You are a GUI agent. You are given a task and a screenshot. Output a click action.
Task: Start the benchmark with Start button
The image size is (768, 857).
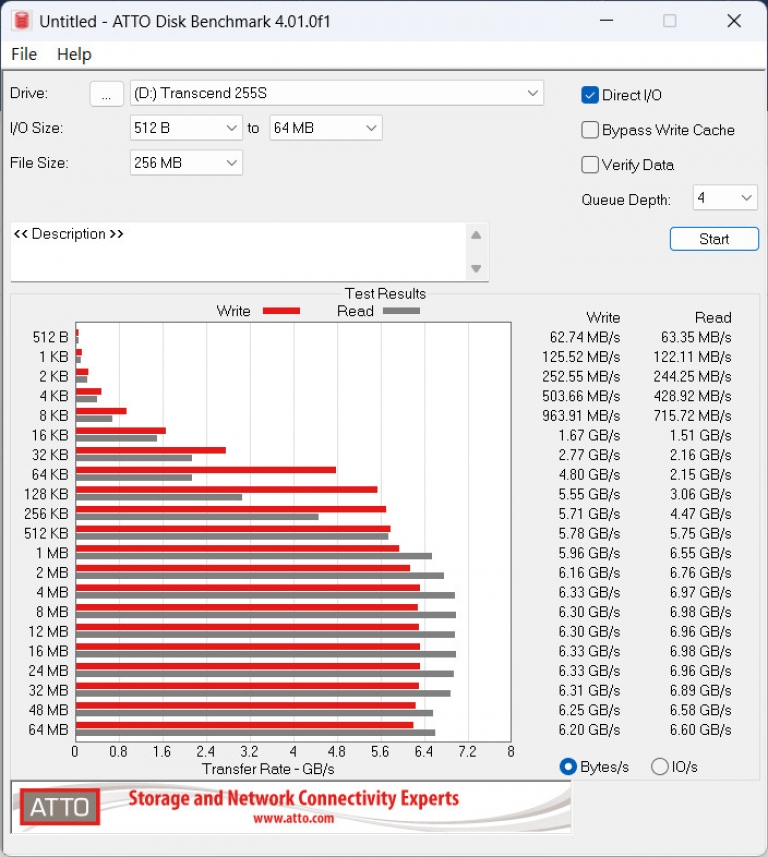[x=714, y=239]
